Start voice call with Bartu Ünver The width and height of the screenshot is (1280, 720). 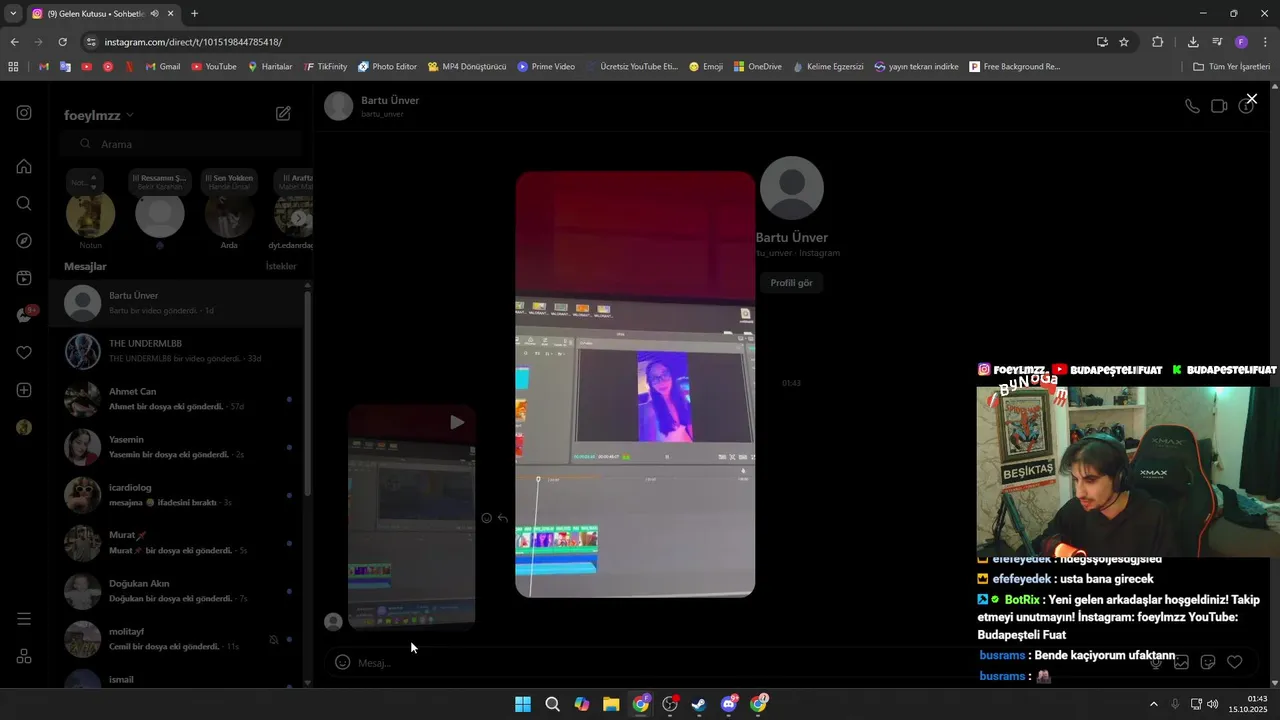pyautogui.click(x=1192, y=106)
